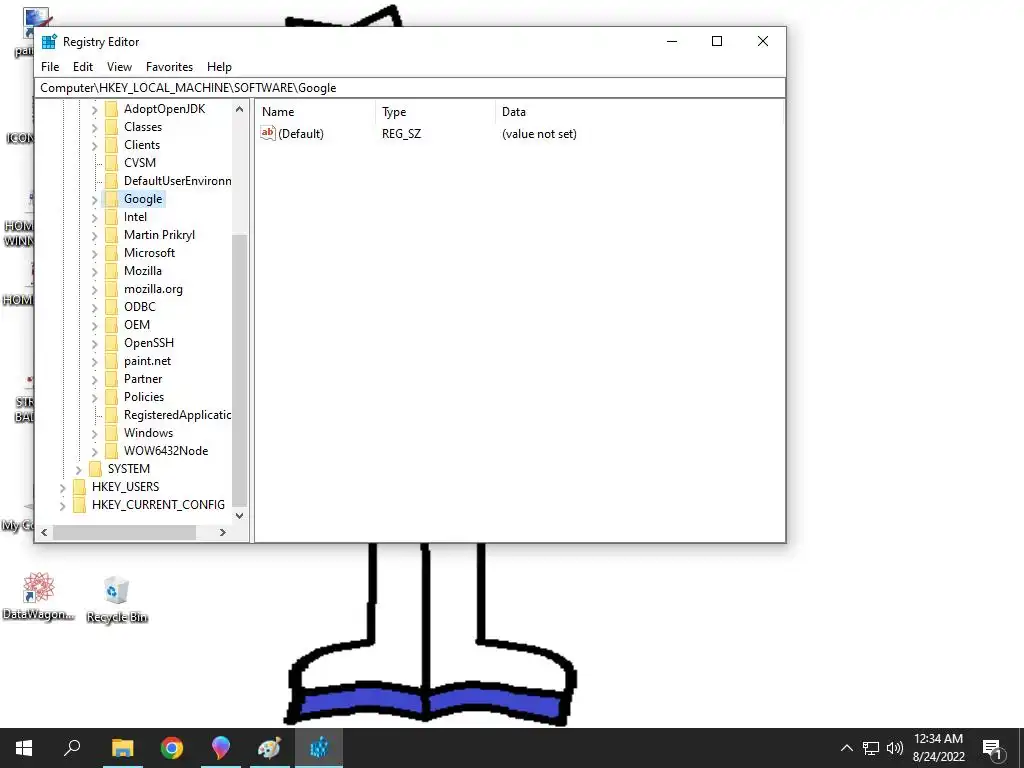1024x768 pixels.
Task: Click the Google folder icon
Action: coord(112,199)
